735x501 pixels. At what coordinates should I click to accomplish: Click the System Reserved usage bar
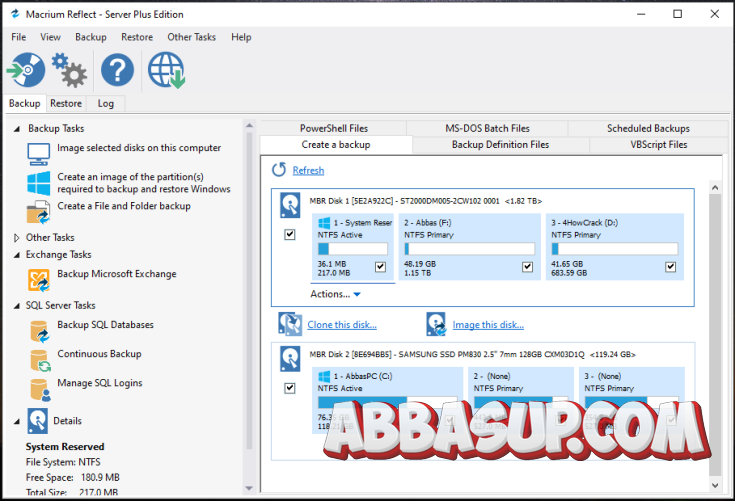352,248
